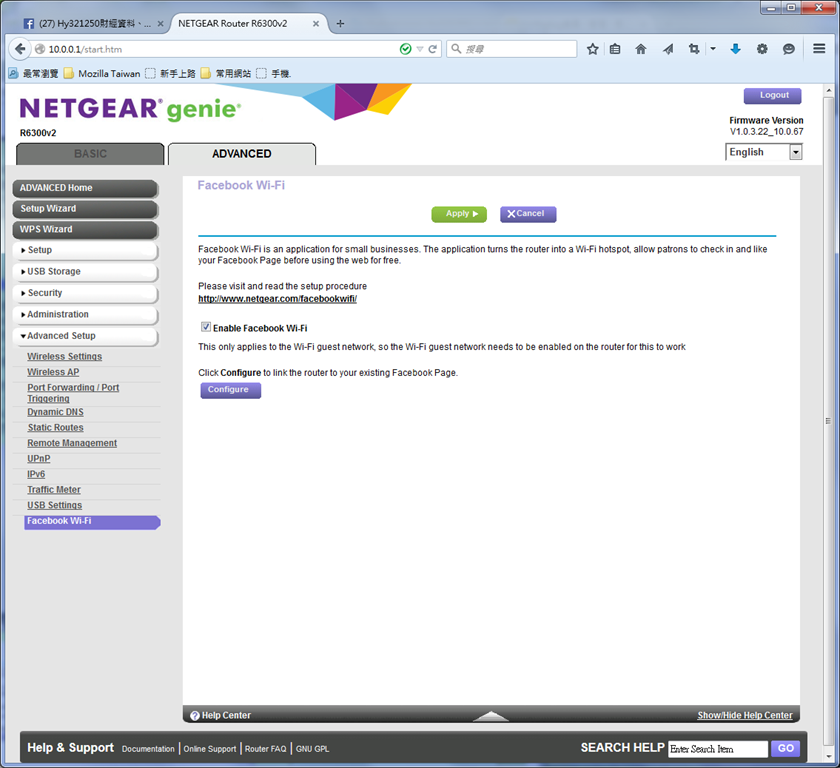840x768 pixels.
Task: Click Show/Hide Help Center link
Action: [x=745, y=716]
